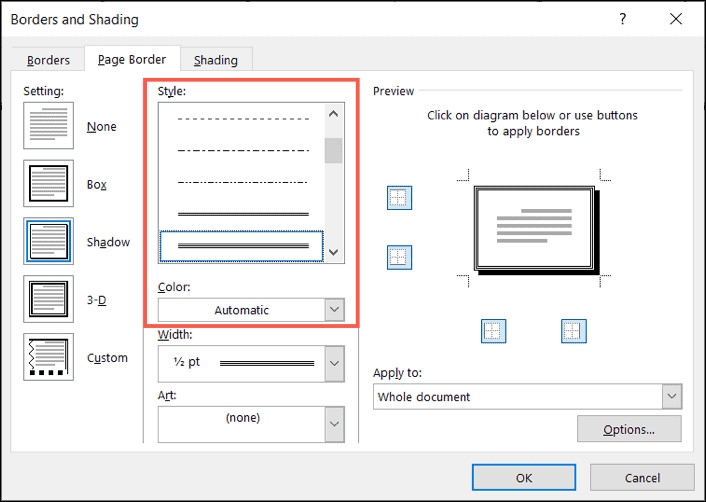This screenshot has height=502, width=706.
Task: Choose the Custom border setting icon
Action: pos(48,357)
